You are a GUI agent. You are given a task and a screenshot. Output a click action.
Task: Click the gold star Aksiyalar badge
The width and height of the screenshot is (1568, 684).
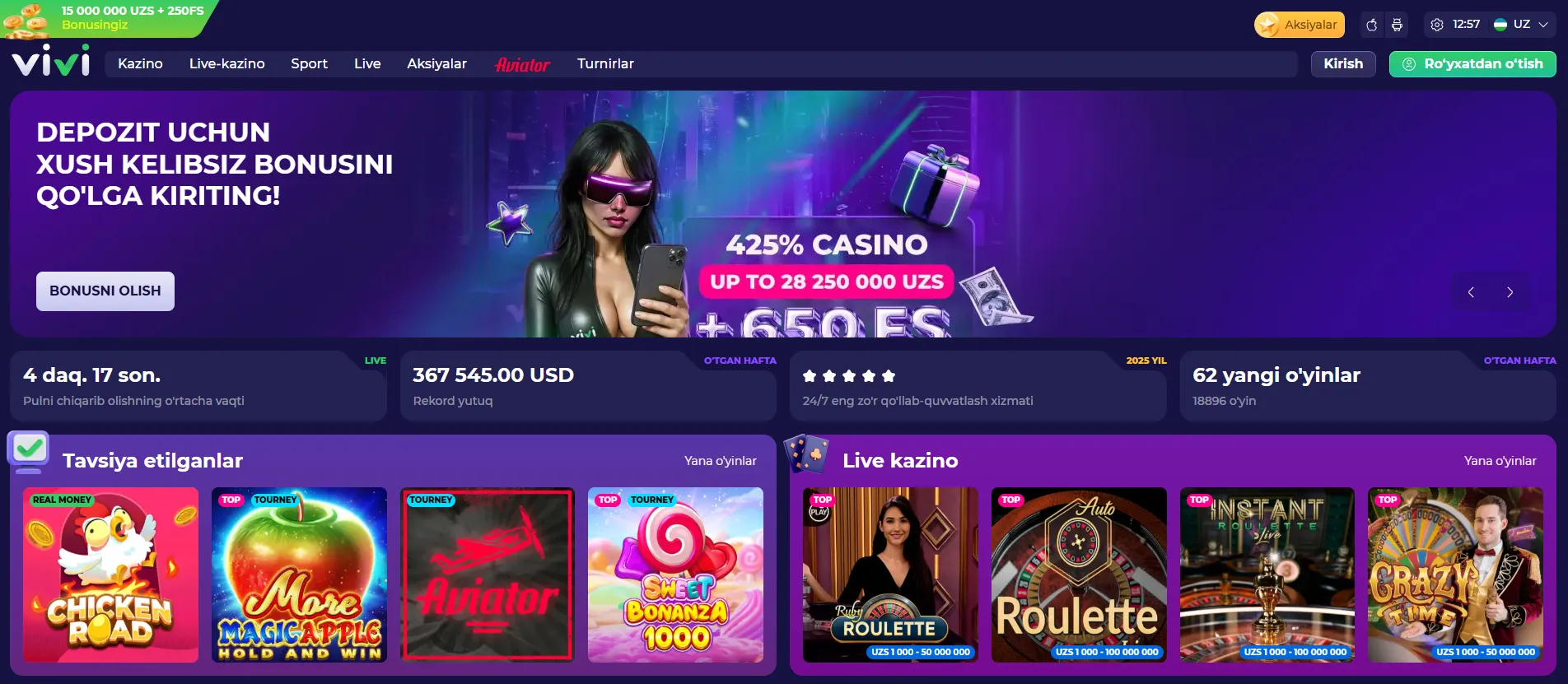(1300, 25)
